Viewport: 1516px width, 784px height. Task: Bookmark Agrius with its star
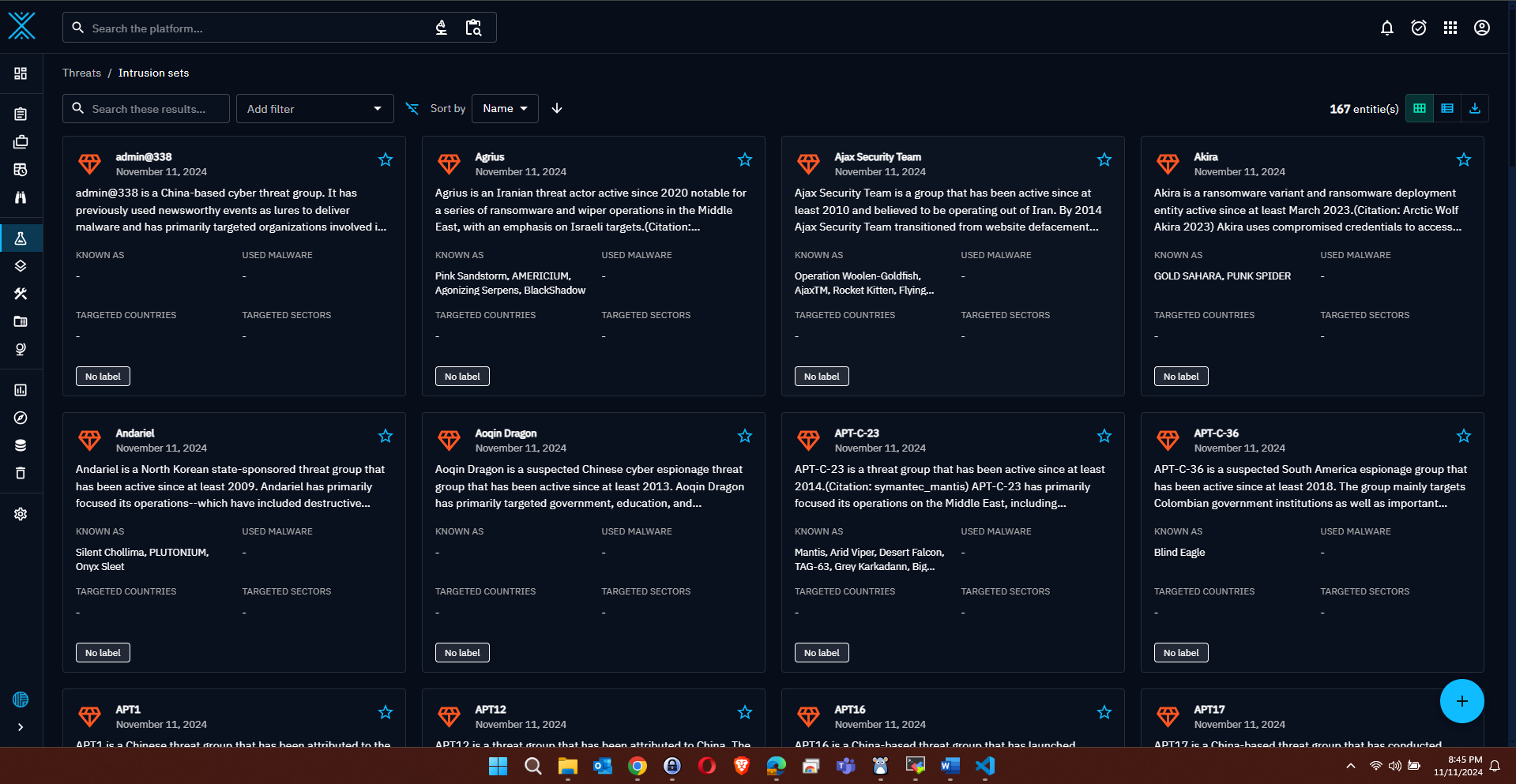coord(745,159)
